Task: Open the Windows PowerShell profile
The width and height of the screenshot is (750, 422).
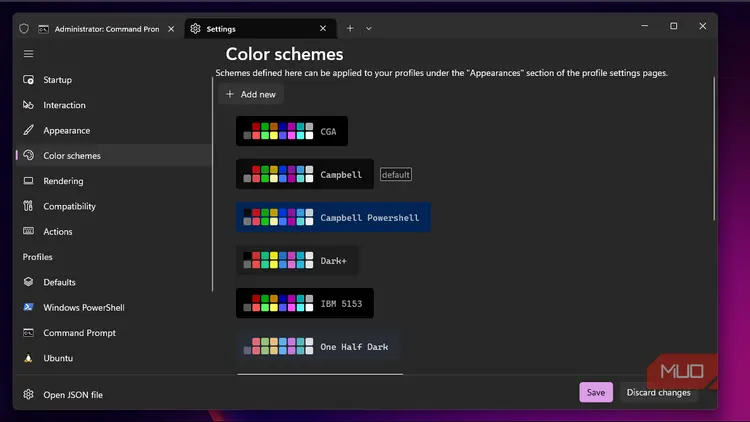Action: pos(114,307)
